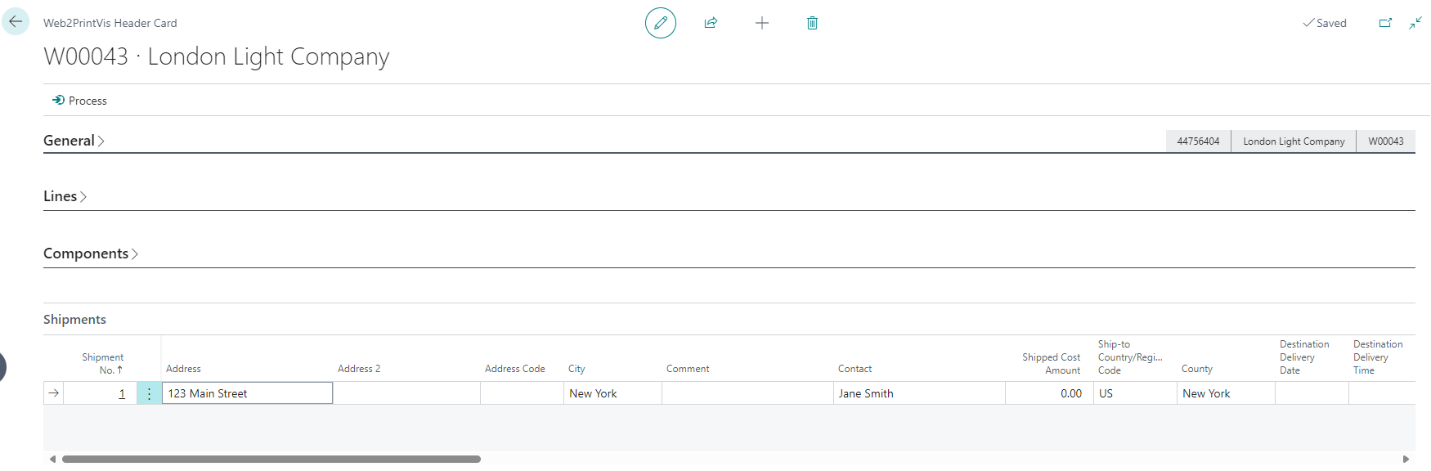Screen dimensions: 1431x471
Task: Click the pencil edit icon
Action: [660, 22]
